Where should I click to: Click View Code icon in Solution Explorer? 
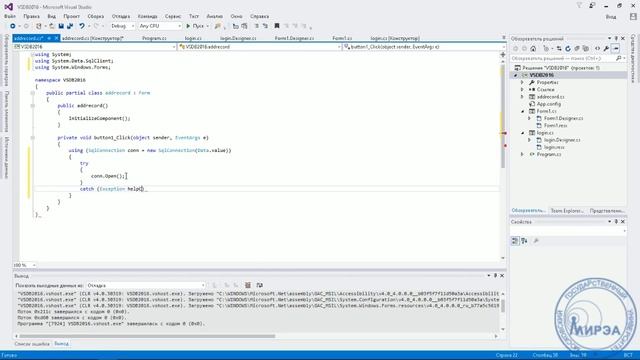pos(597,49)
